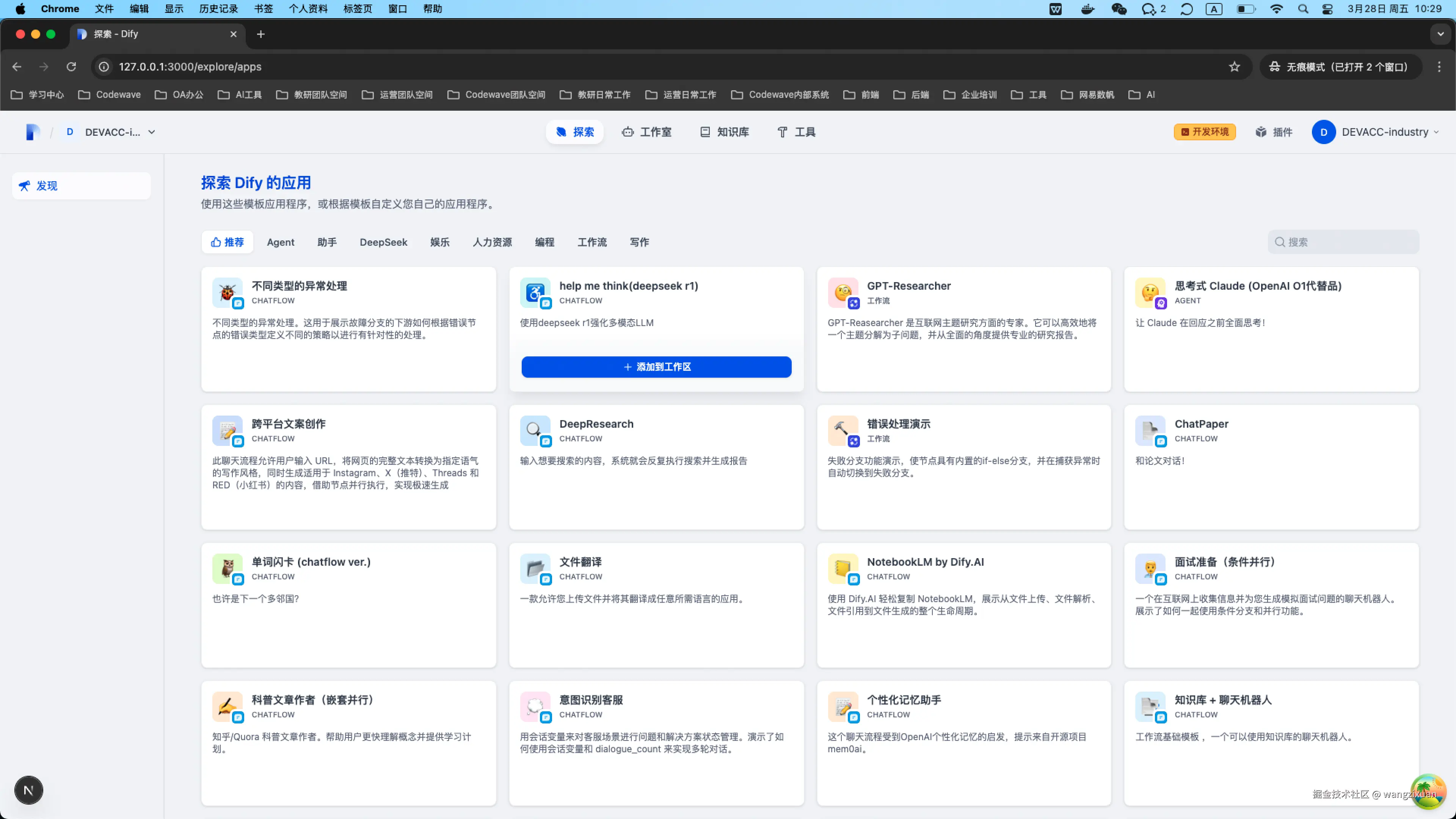
Task: Click 添加到工作区 button
Action: coord(656,367)
